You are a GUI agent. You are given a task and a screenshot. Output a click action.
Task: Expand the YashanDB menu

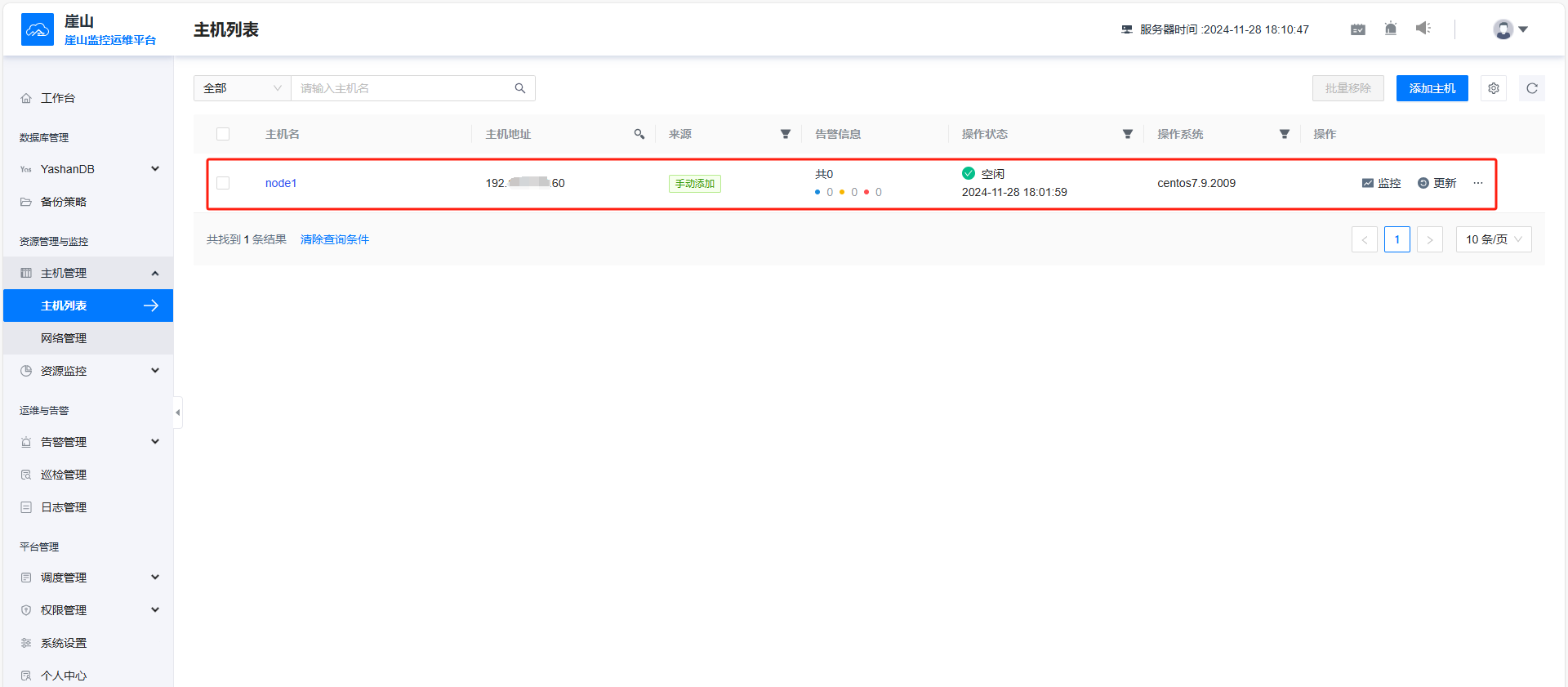tap(88, 169)
